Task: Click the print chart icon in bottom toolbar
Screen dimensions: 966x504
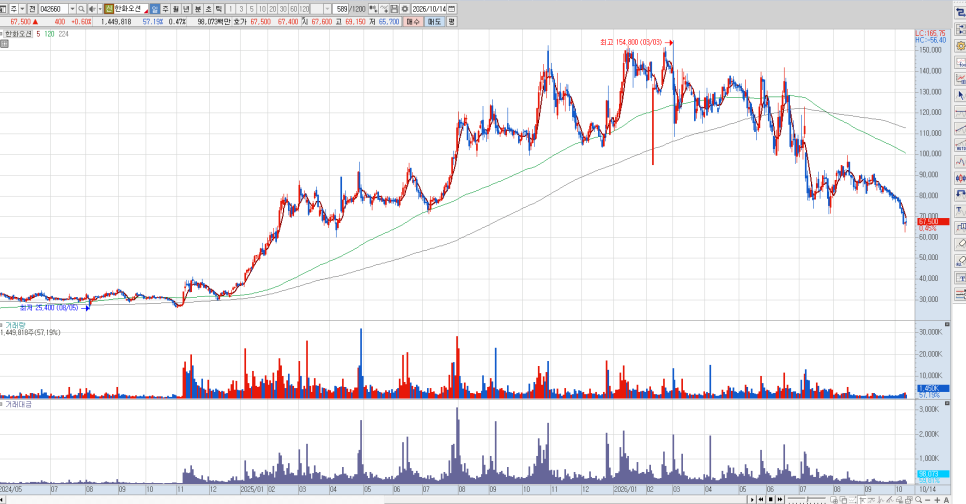Action: [x=899, y=500]
